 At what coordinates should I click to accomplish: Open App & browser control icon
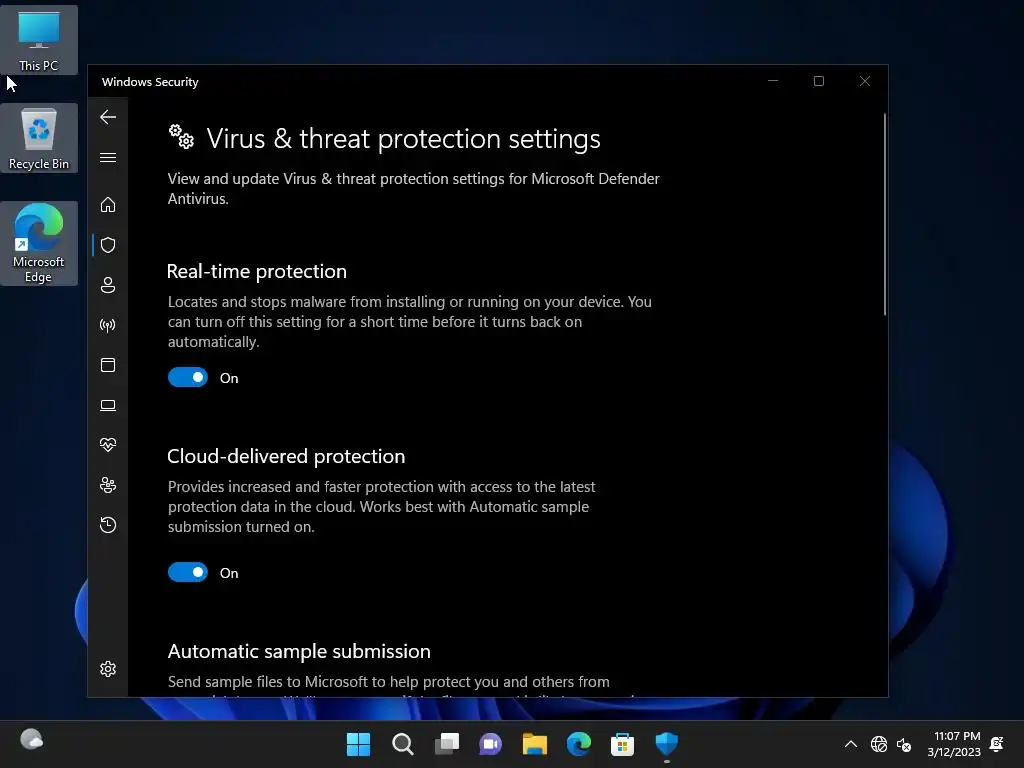[x=108, y=365]
